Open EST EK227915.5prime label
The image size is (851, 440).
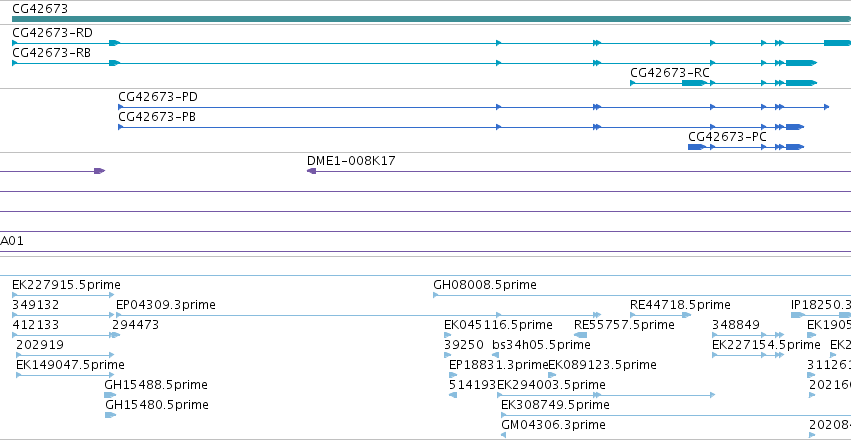[66, 285]
